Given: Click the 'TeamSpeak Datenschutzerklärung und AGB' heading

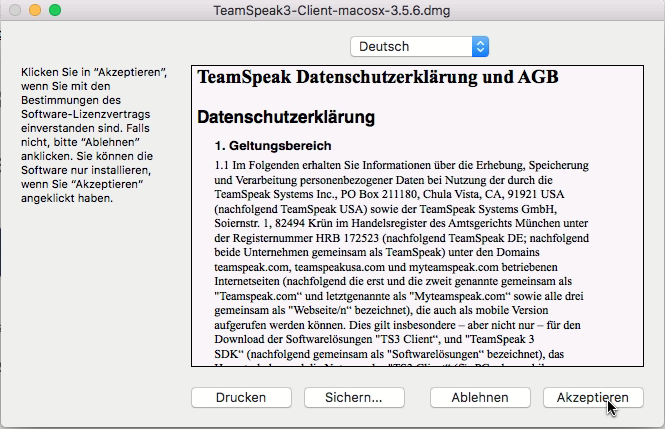Looking at the screenshot, I should point(377,77).
